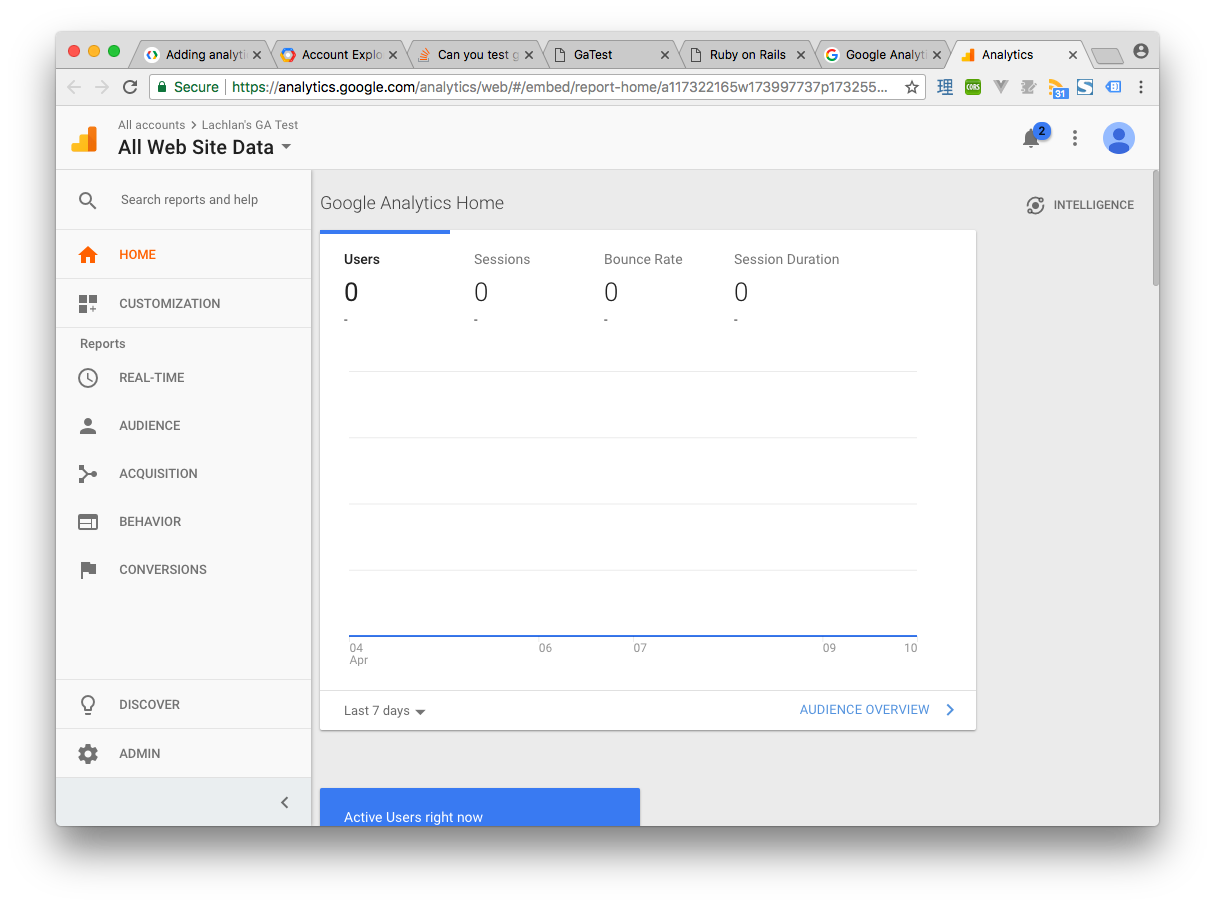The height and width of the screenshot is (906, 1215).
Task: Open the Chrome three-dot menu
Action: [x=1141, y=87]
